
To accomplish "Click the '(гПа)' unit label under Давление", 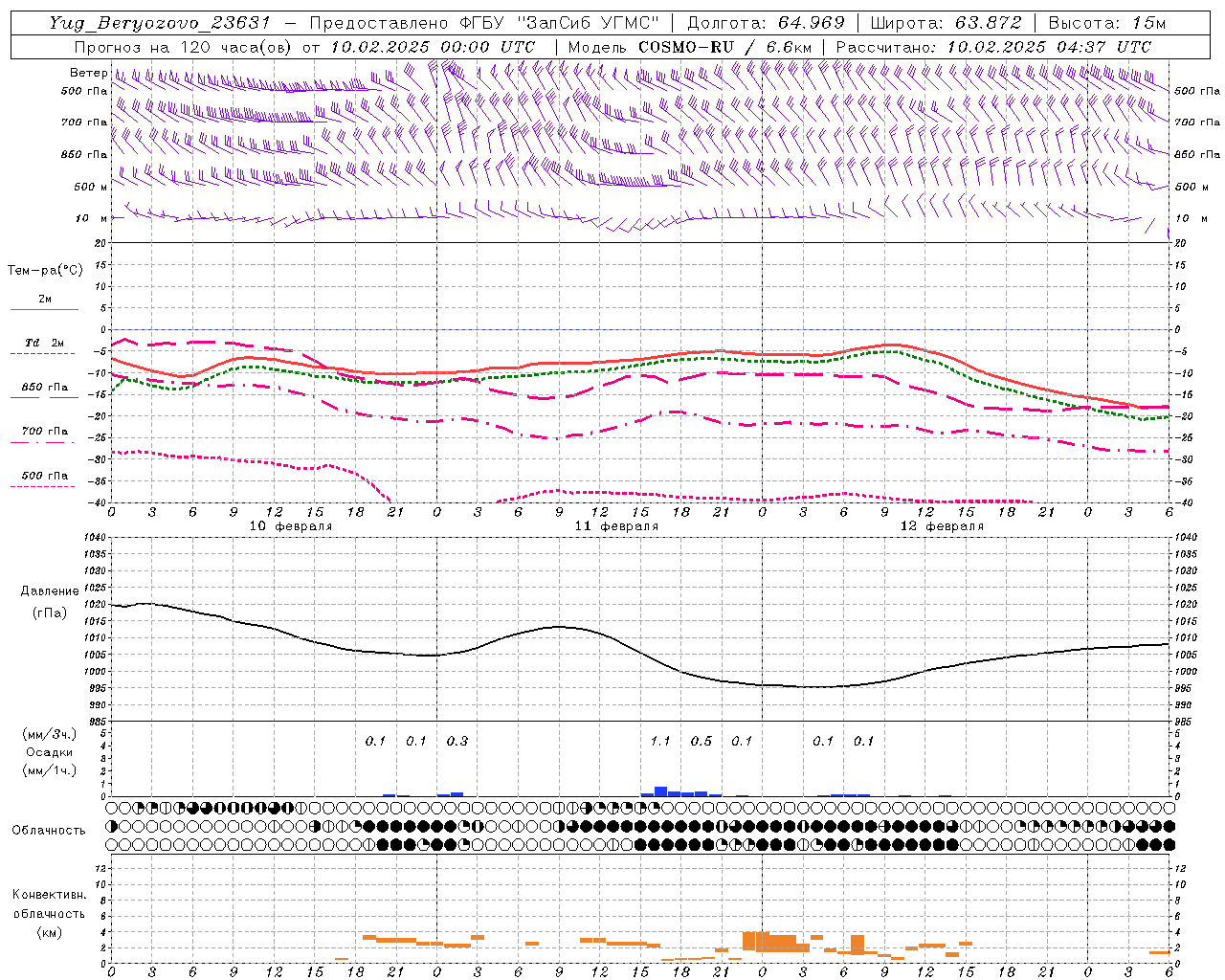I will pyautogui.click(x=50, y=612).
